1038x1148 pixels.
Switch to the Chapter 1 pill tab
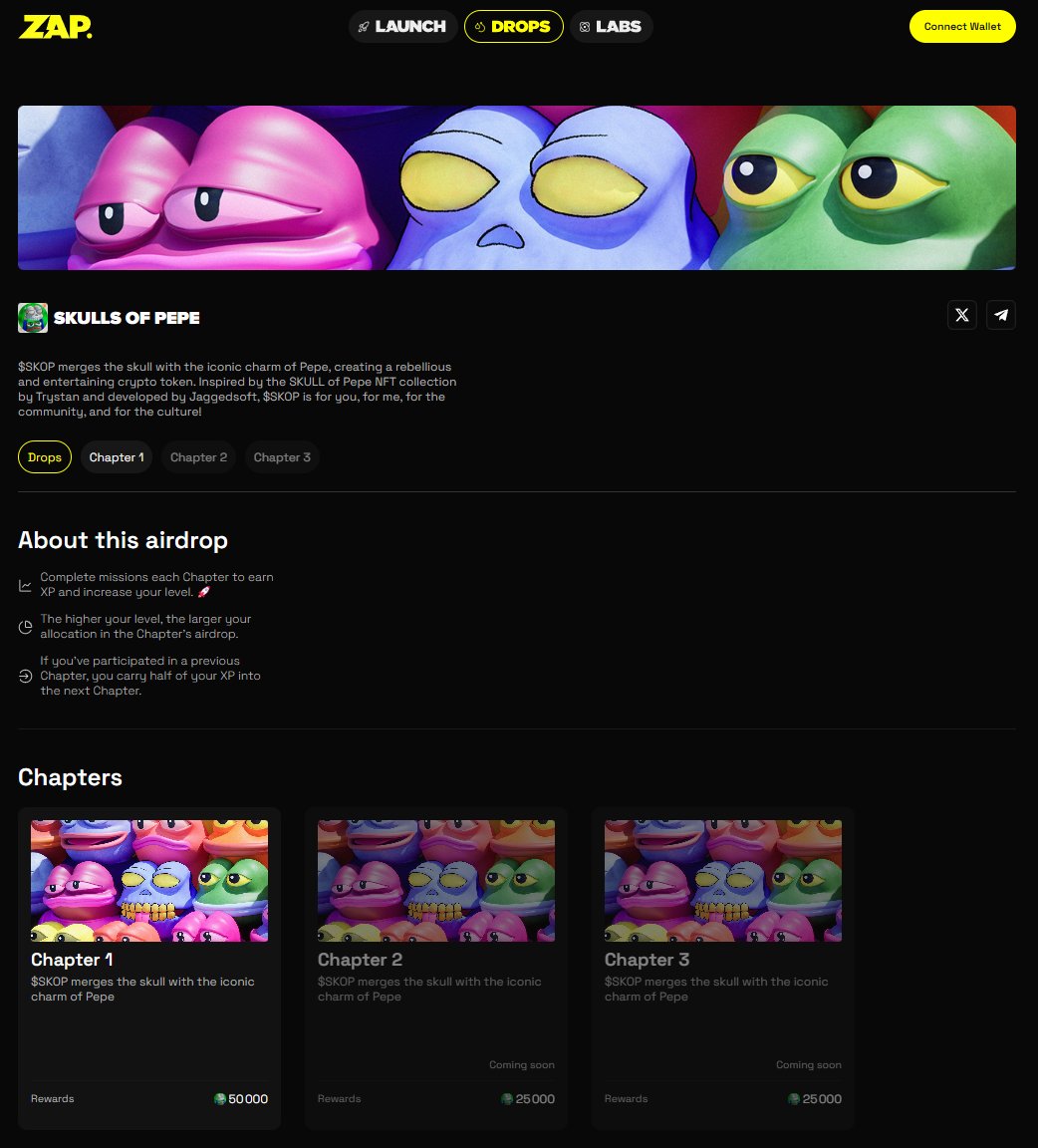(117, 456)
